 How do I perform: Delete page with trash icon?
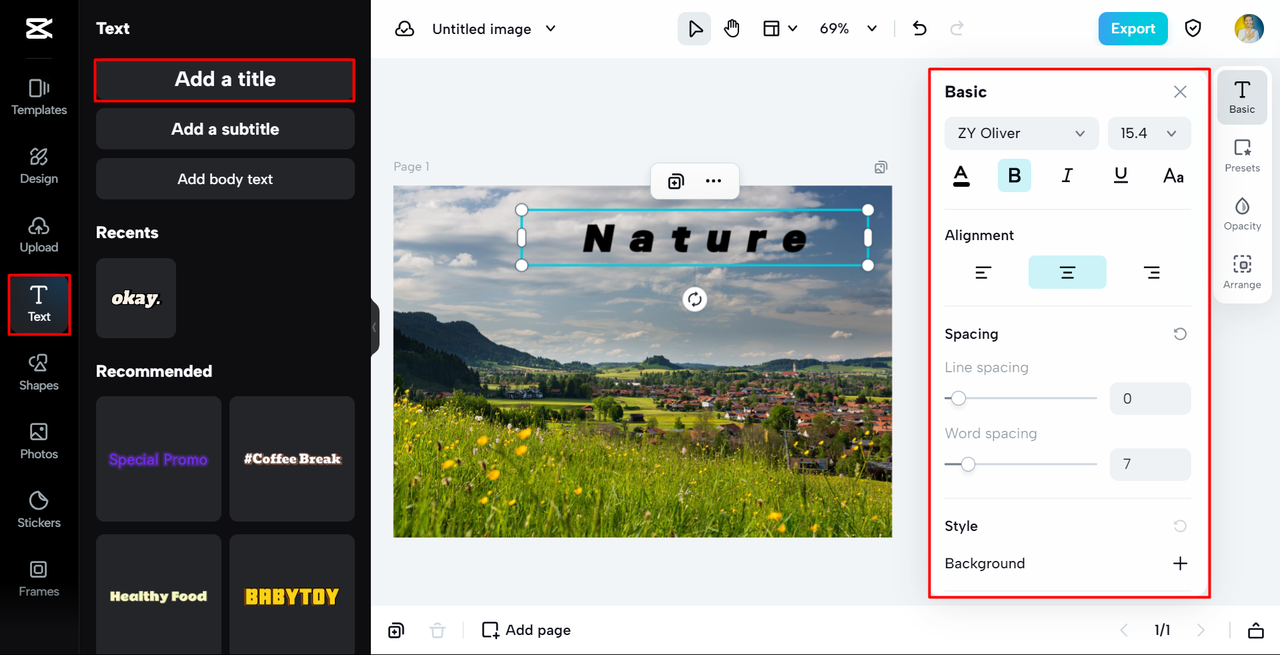437,630
